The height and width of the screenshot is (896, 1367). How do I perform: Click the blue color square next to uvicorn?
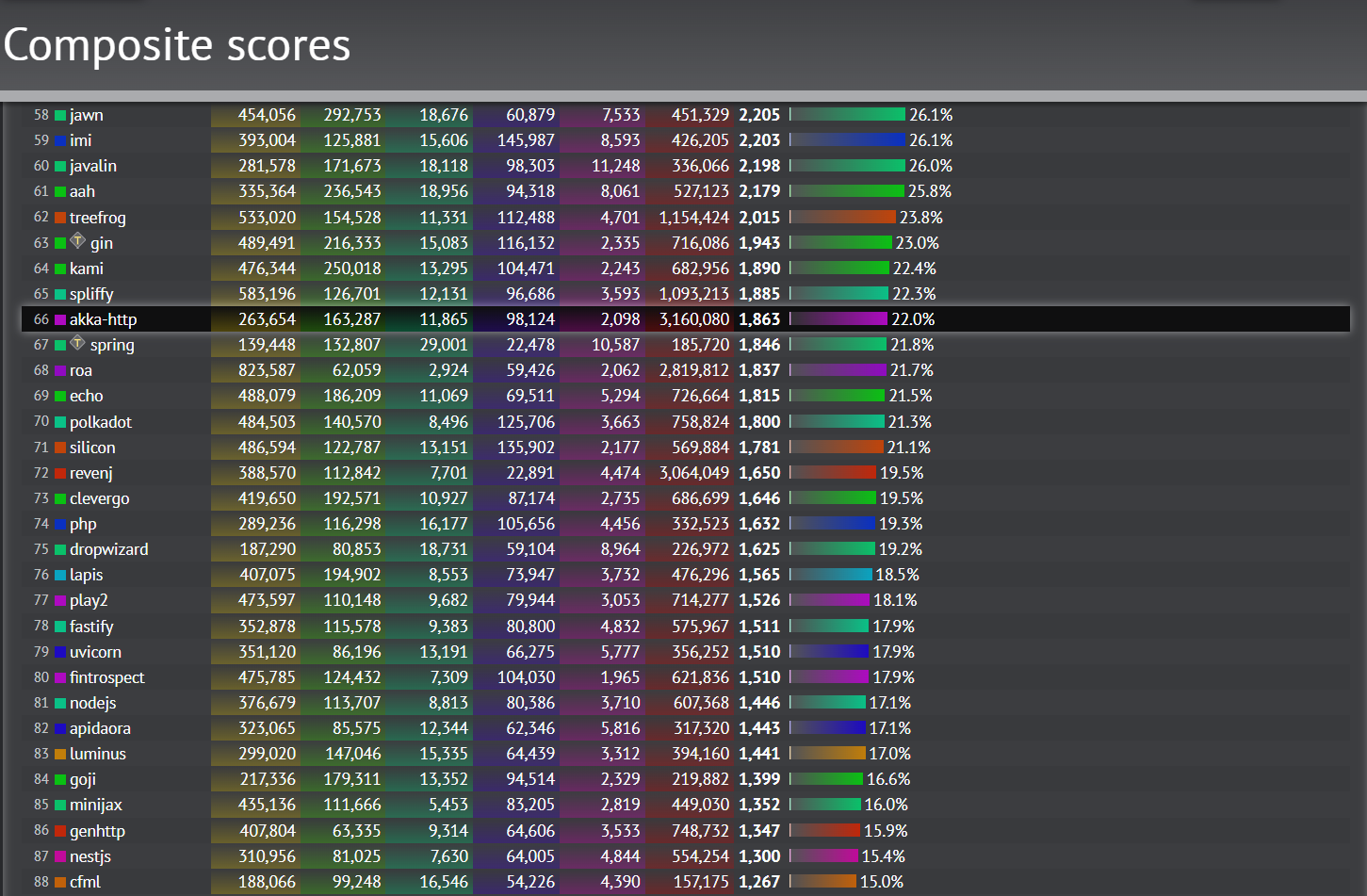point(60,652)
